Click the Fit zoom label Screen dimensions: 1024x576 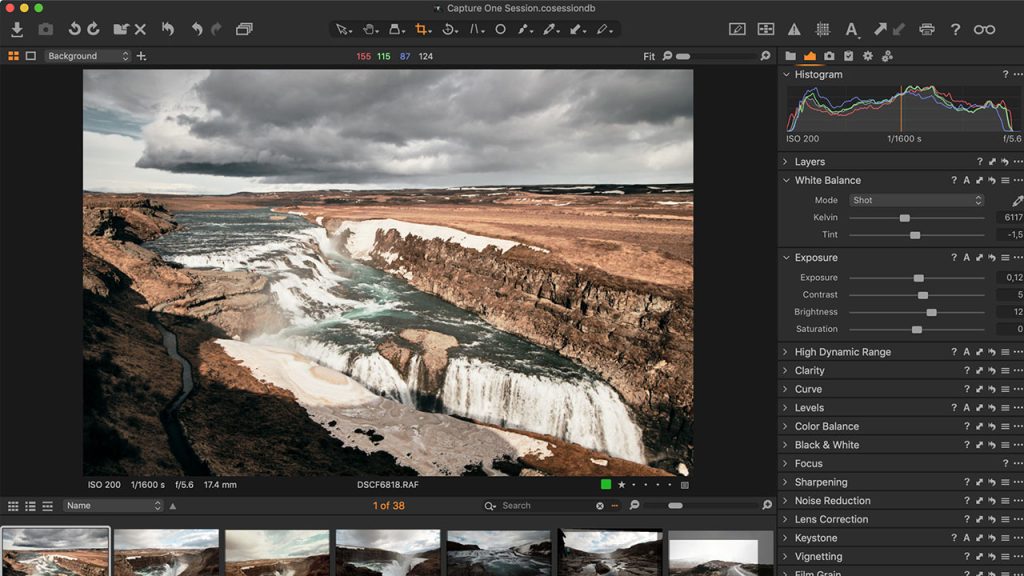[649, 57]
